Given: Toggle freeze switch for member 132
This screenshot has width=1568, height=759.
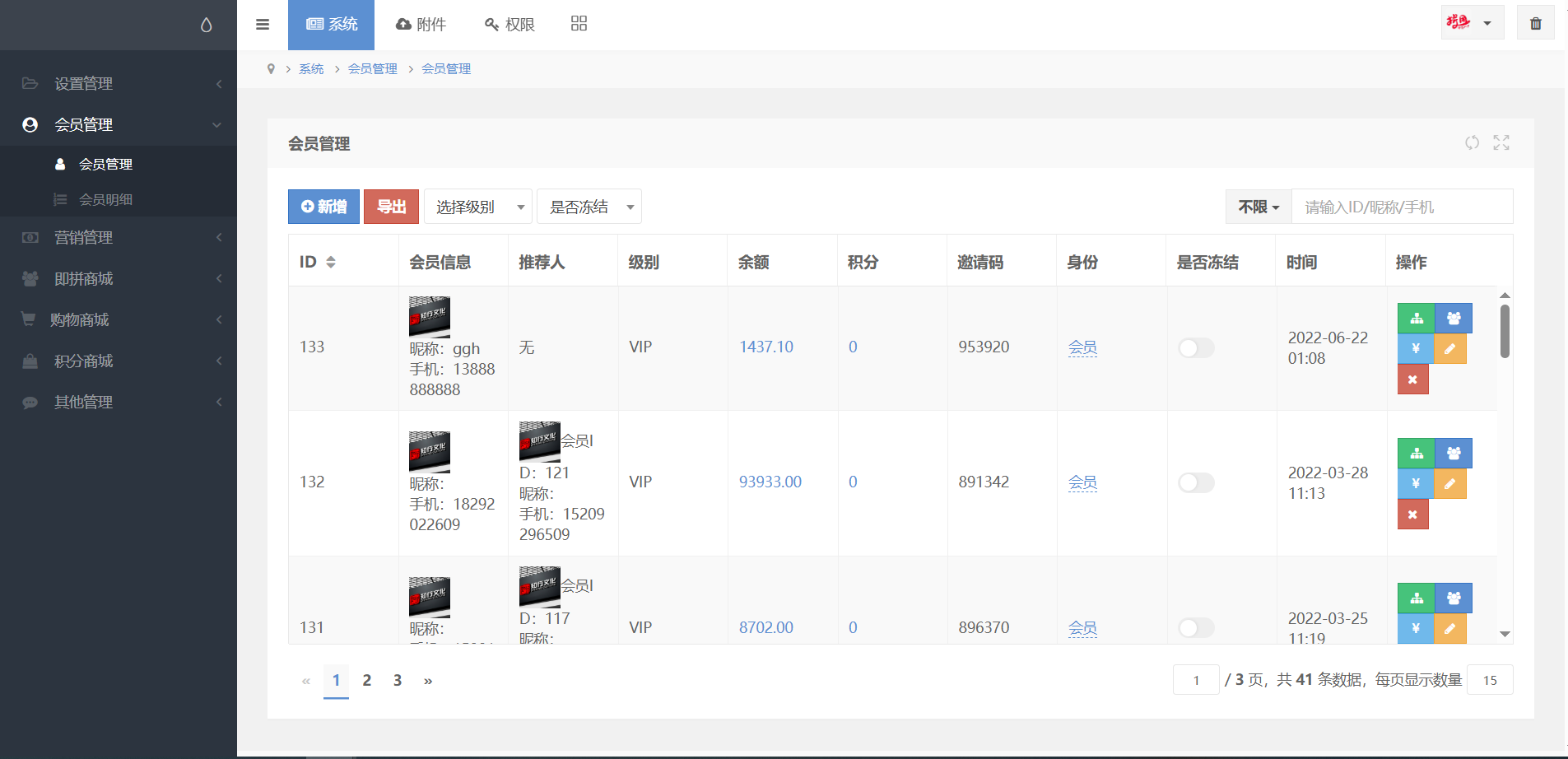Looking at the screenshot, I should 1195,482.
